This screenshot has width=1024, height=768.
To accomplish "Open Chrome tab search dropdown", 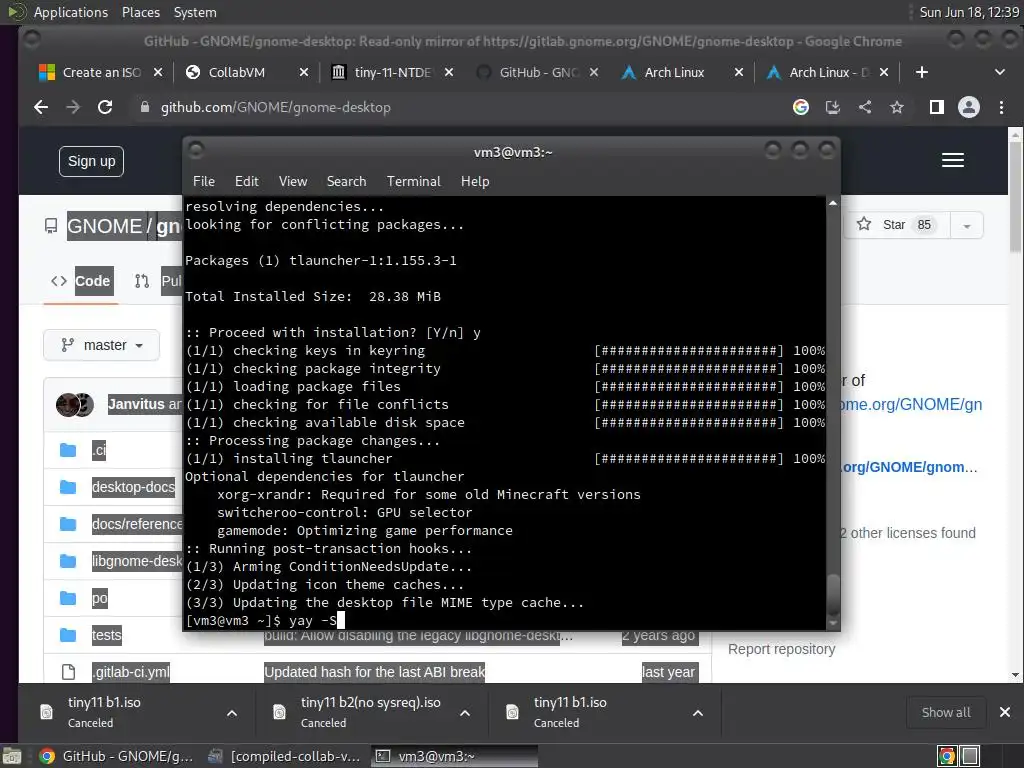I will coord(1000,72).
